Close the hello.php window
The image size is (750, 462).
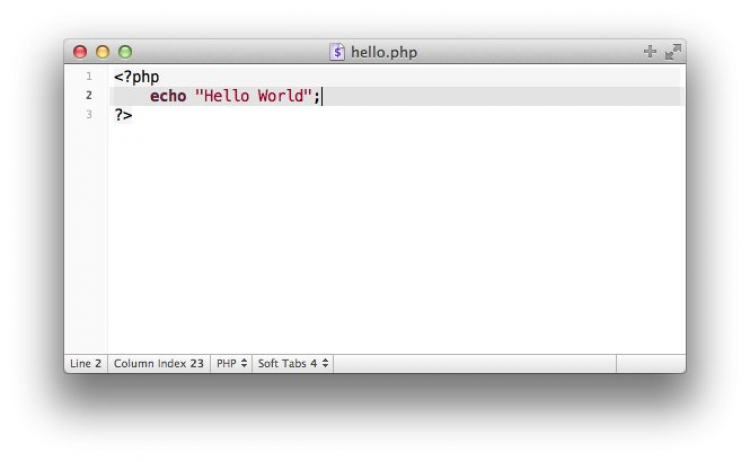tap(81, 52)
